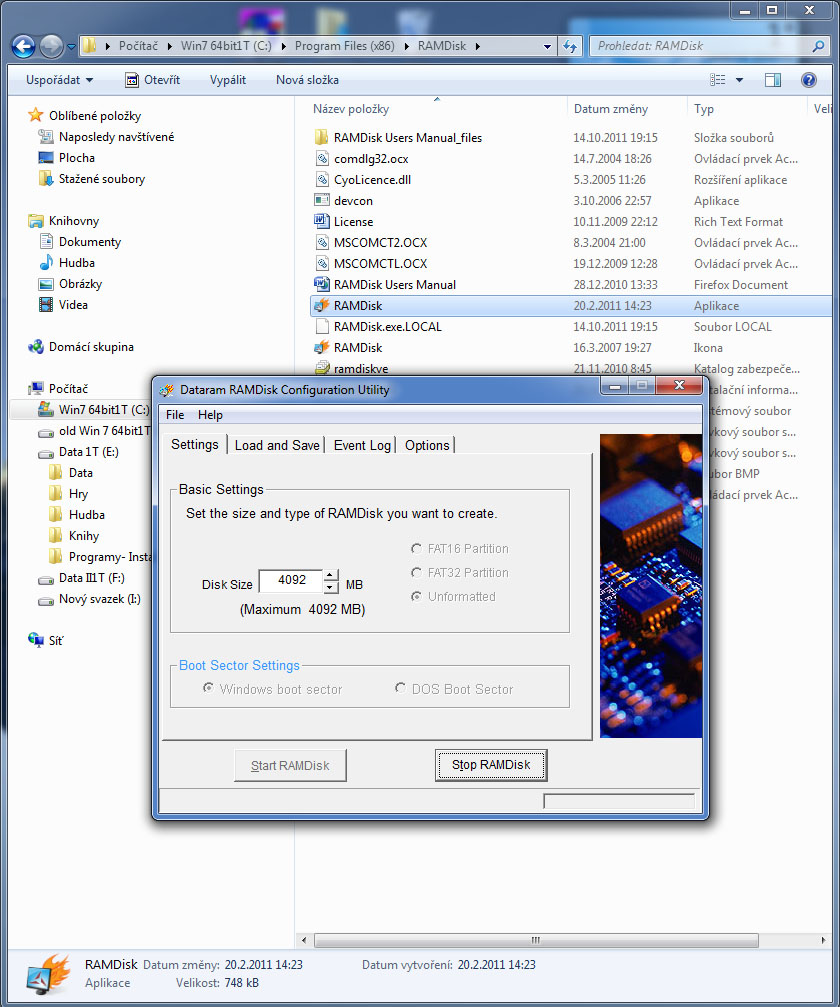Viewport: 840px width, 1007px height.
Task: Open Stažené soubory in favorites
Action: [91, 179]
